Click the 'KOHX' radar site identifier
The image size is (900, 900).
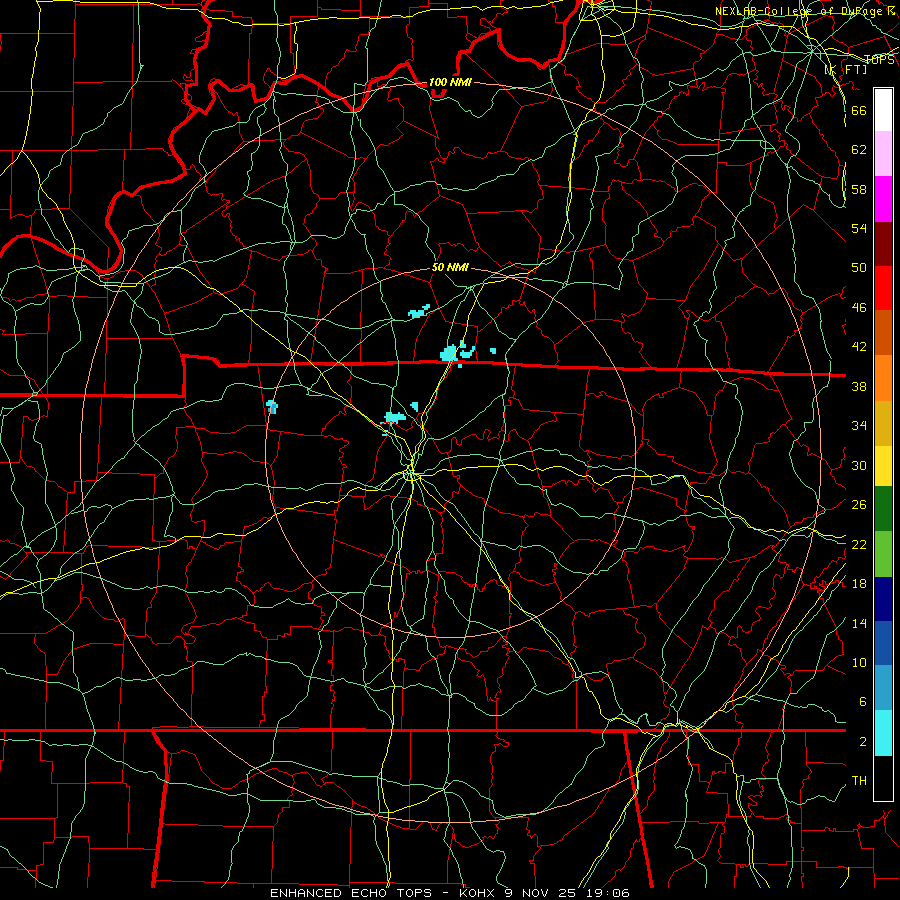click(479, 893)
